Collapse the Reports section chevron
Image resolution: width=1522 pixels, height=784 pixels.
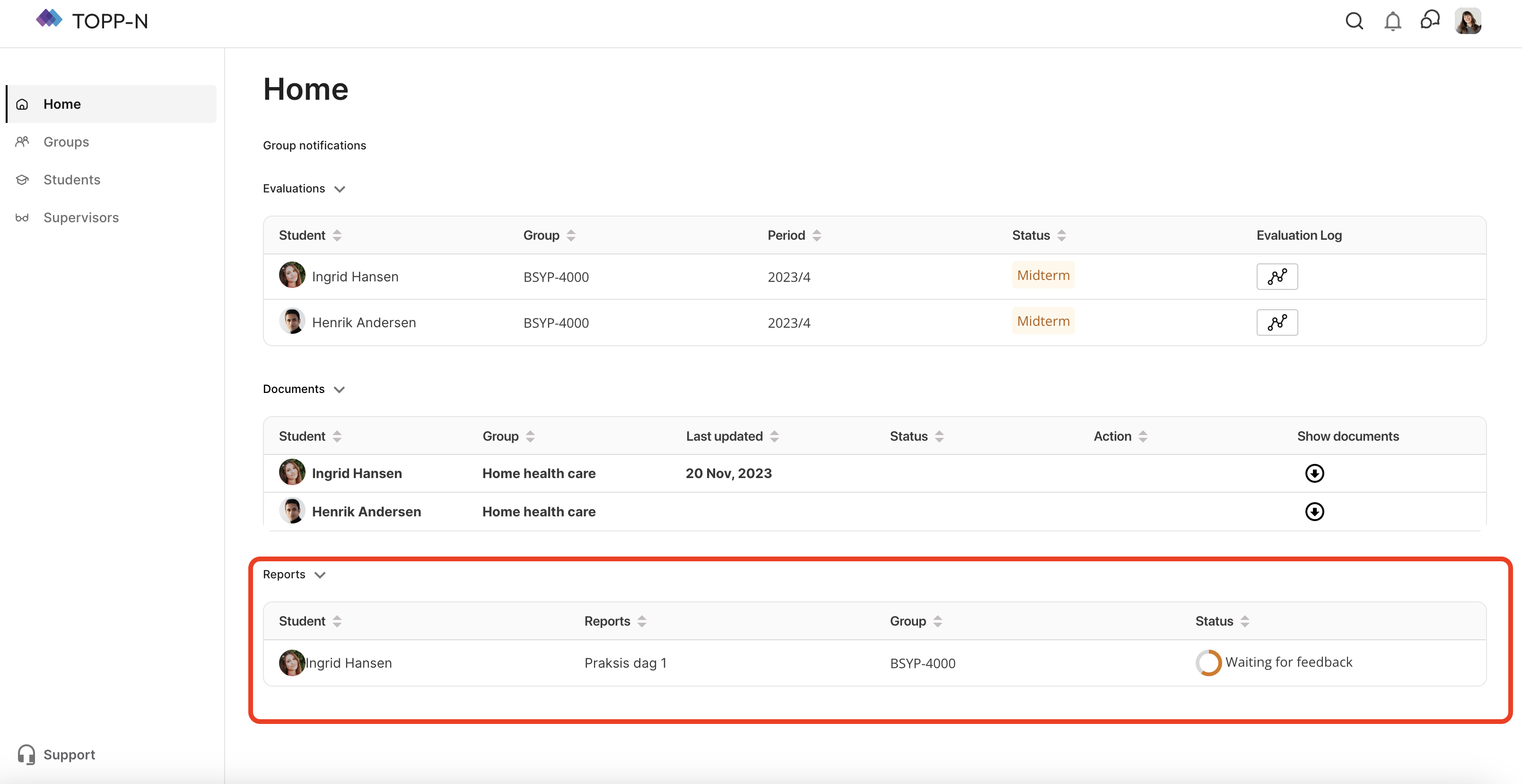pos(320,575)
